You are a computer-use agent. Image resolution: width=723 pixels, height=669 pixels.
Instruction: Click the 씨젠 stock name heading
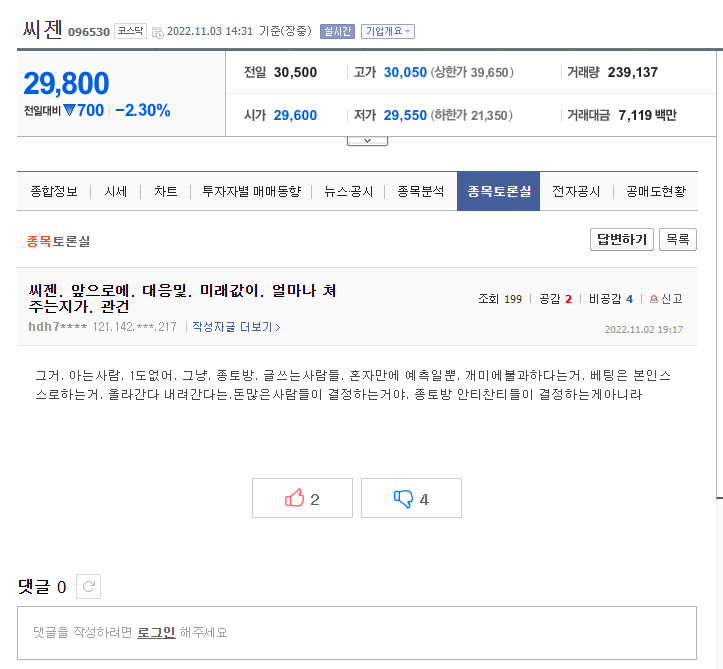pyautogui.click(x=42, y=30)
